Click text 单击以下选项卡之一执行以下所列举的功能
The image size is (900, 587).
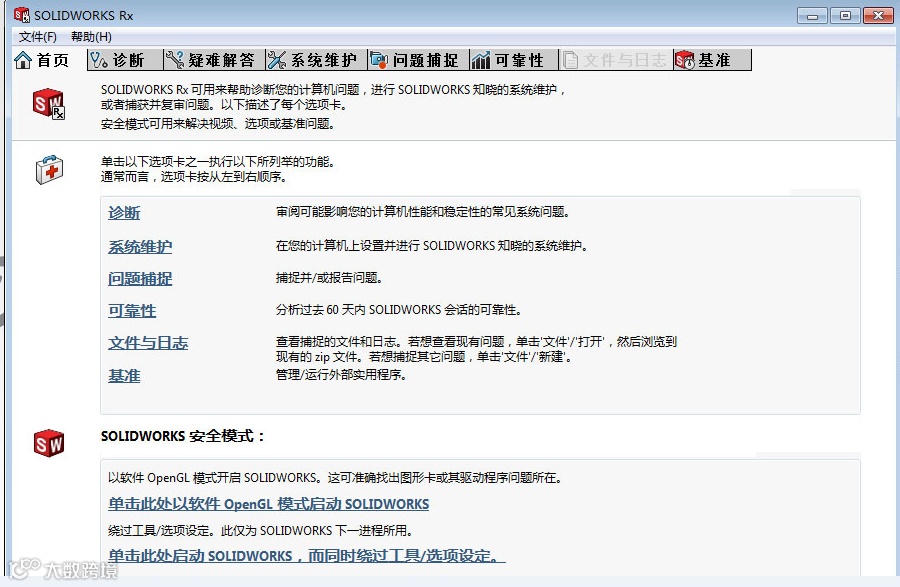click(x=218, y=162)
